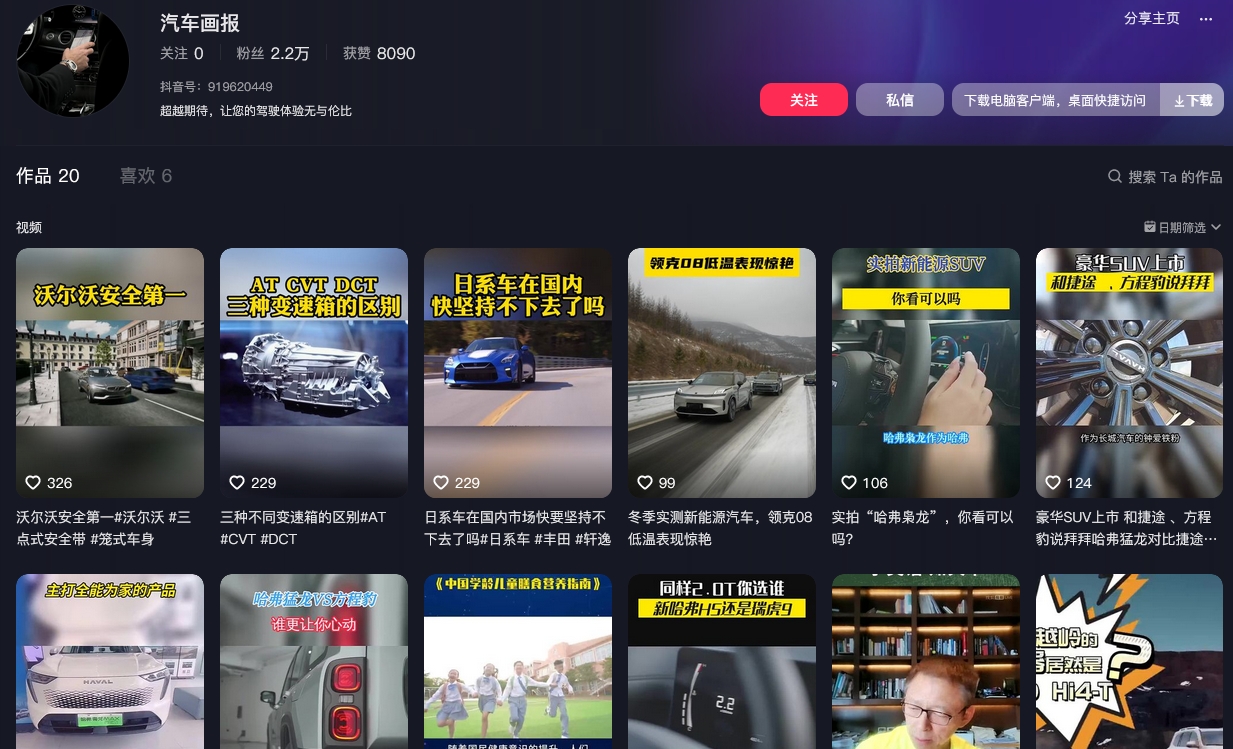Image resolution: width=1233 pixels, height=749 pixels.
Task: Click the 获赞 8090 likes count
Action: [x=379, y=53]
